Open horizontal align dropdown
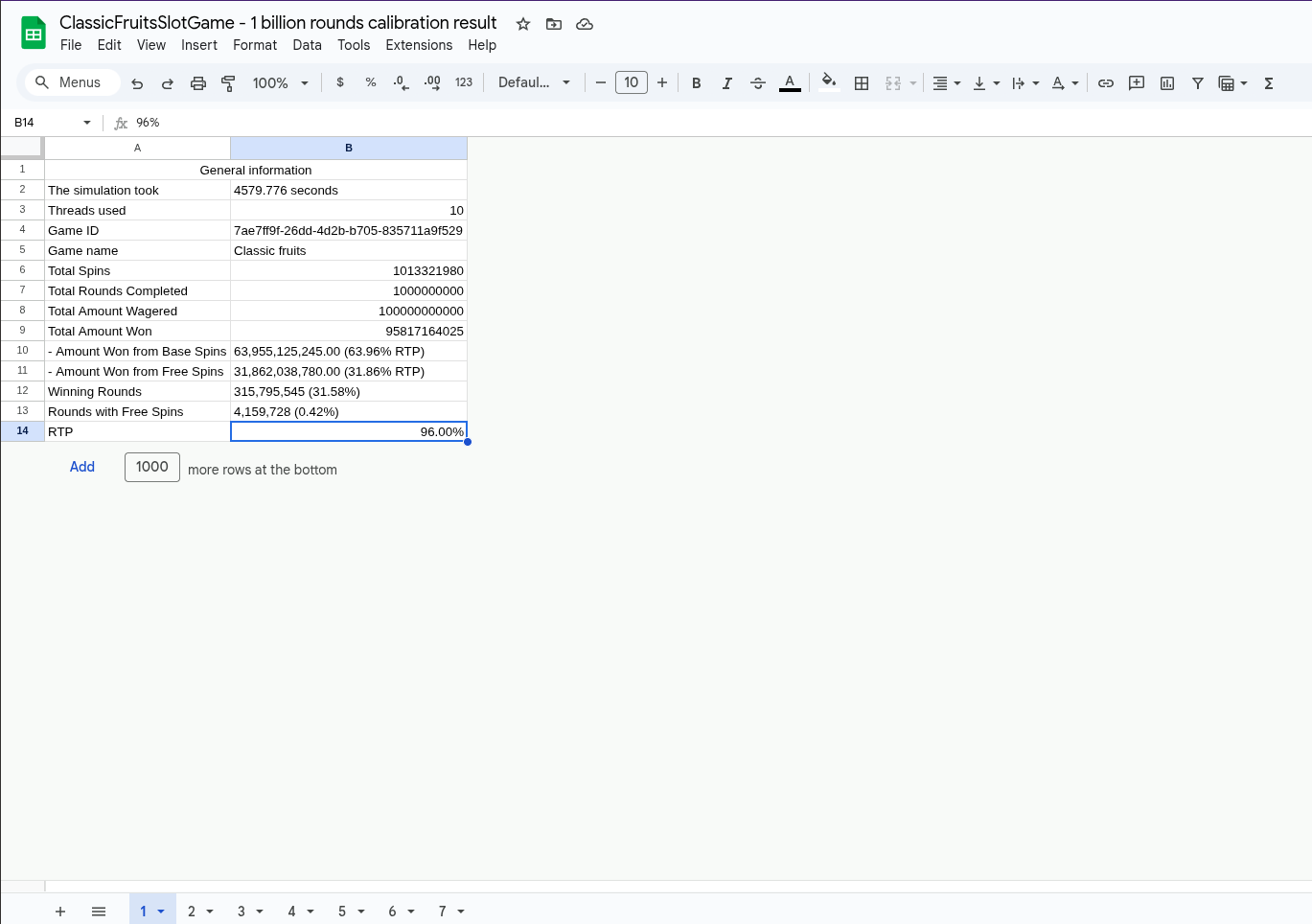1312x924 pixels. [x=946, y=83]
